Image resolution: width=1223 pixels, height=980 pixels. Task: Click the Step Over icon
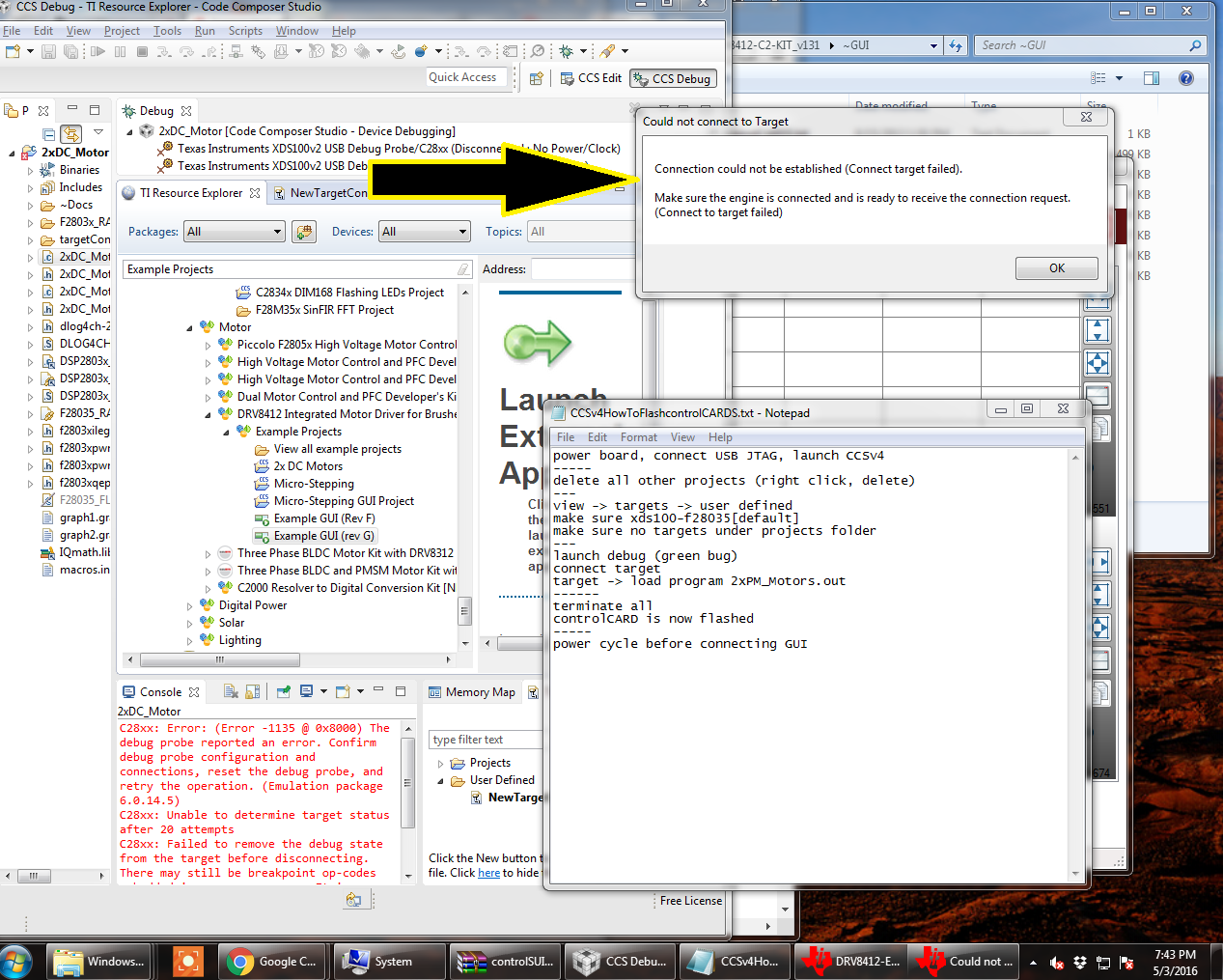tap(187, 51)
